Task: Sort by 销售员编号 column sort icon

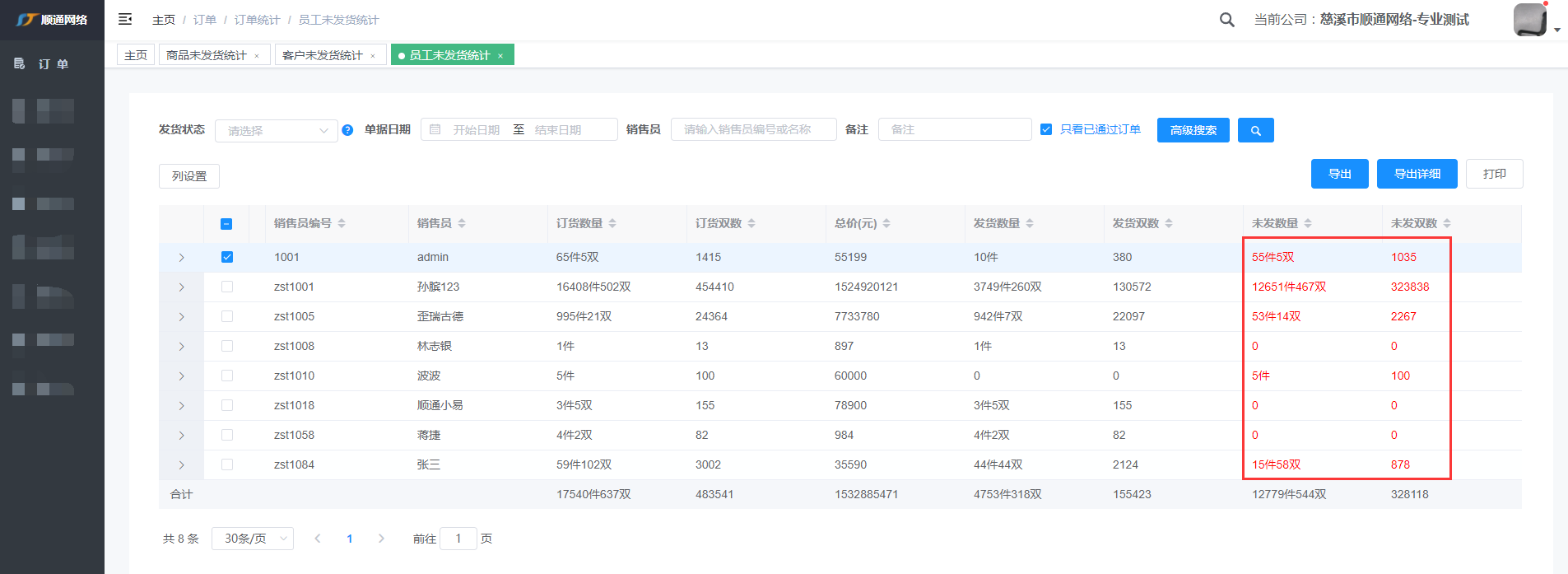Action: point(342,223)
